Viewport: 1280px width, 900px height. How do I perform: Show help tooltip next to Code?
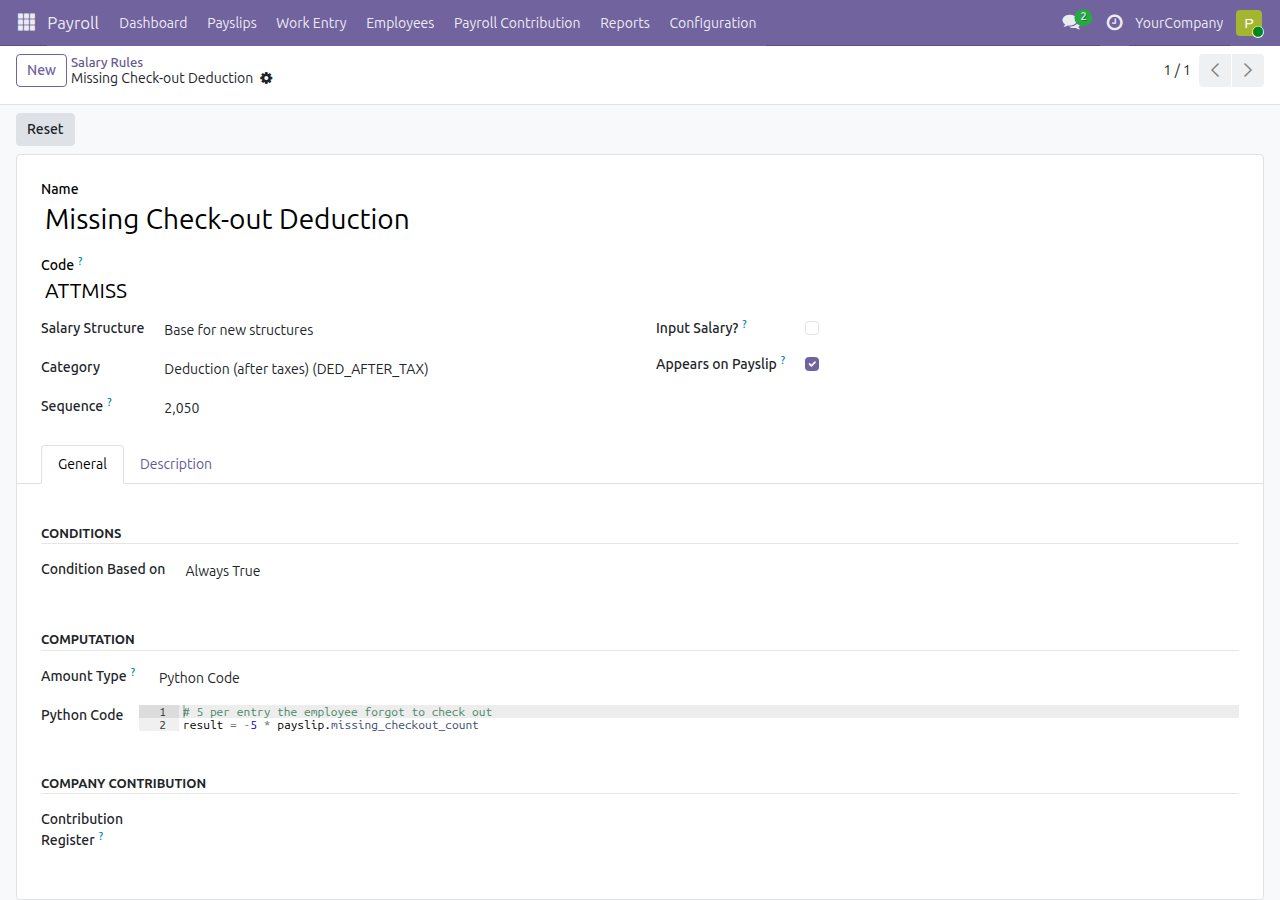[81, 260]
